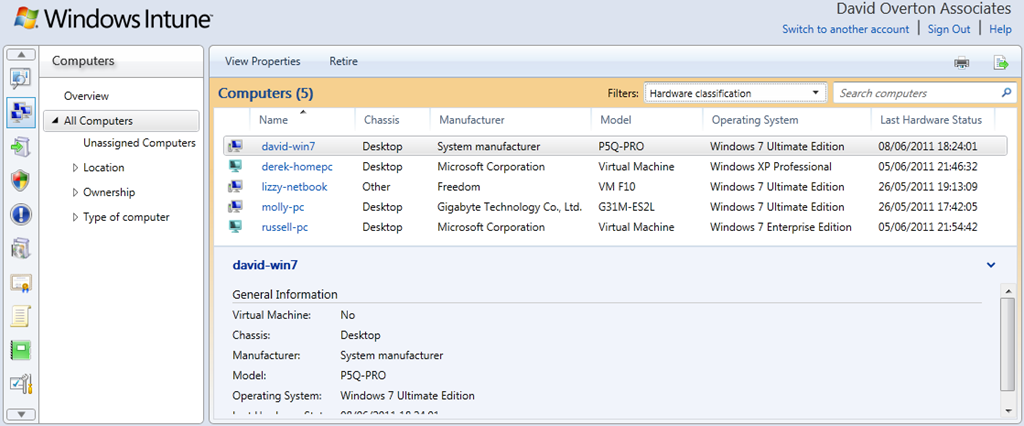Open the Policy scroll icon

21,317
